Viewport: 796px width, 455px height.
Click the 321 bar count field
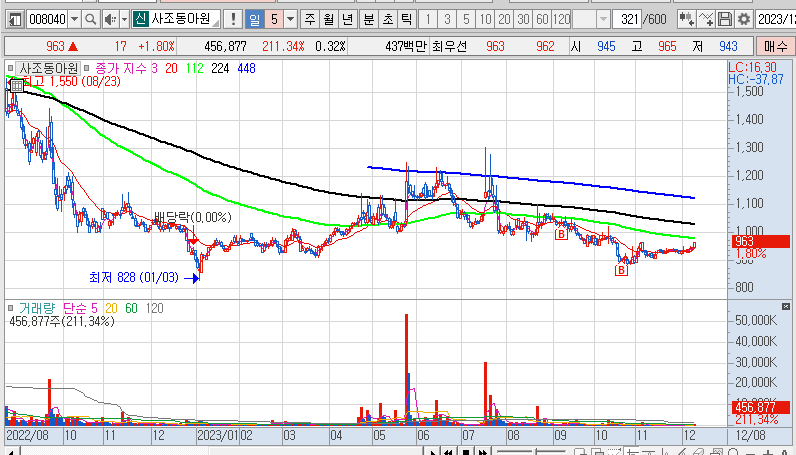[627, 20]
